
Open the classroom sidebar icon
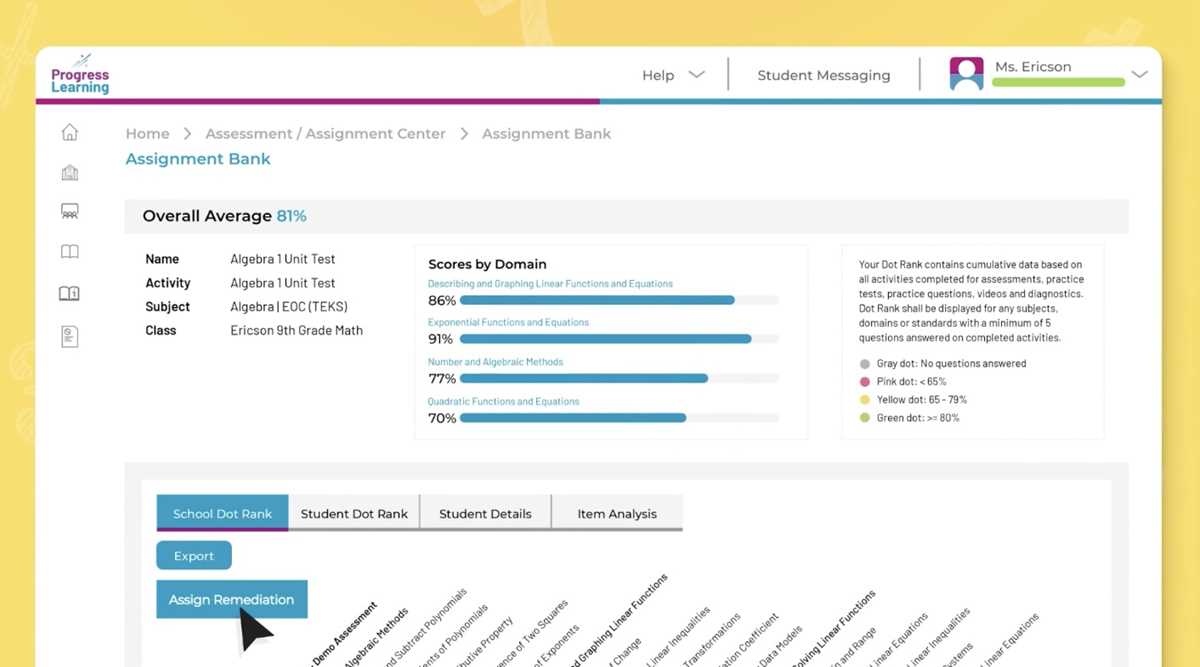[x=69, y=211]
